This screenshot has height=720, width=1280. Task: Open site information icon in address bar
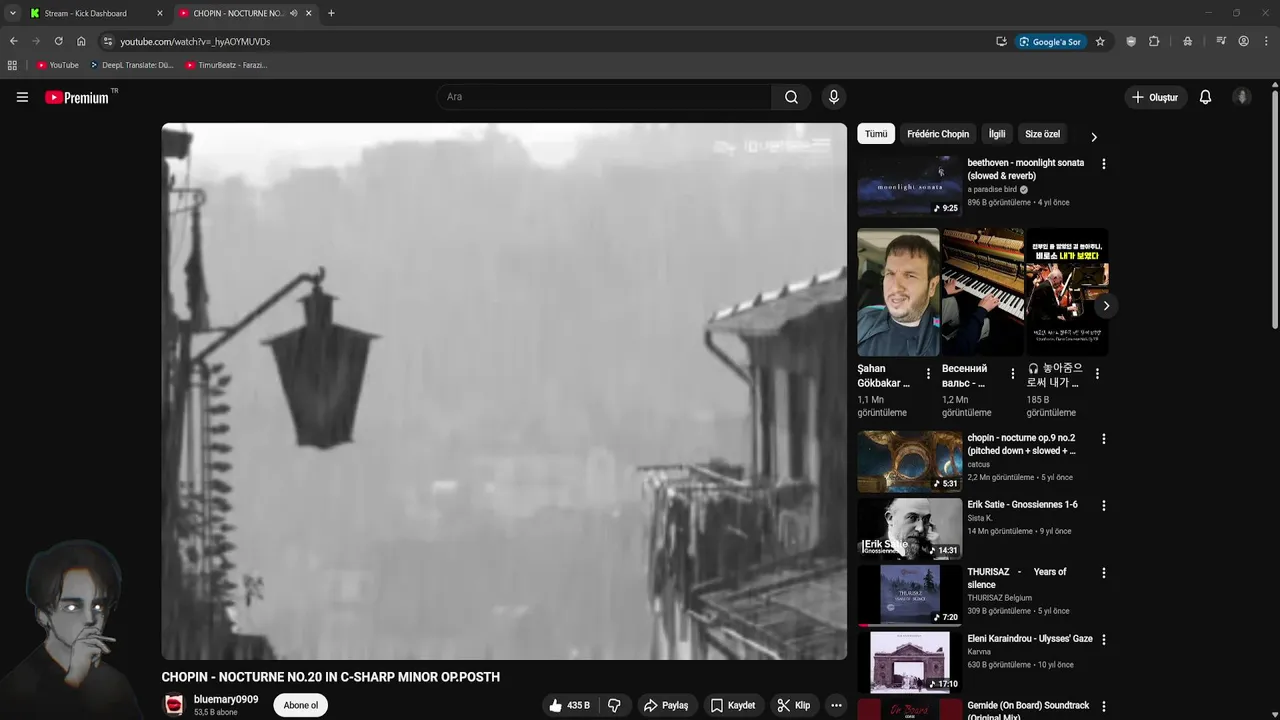(x=108, y=41)
